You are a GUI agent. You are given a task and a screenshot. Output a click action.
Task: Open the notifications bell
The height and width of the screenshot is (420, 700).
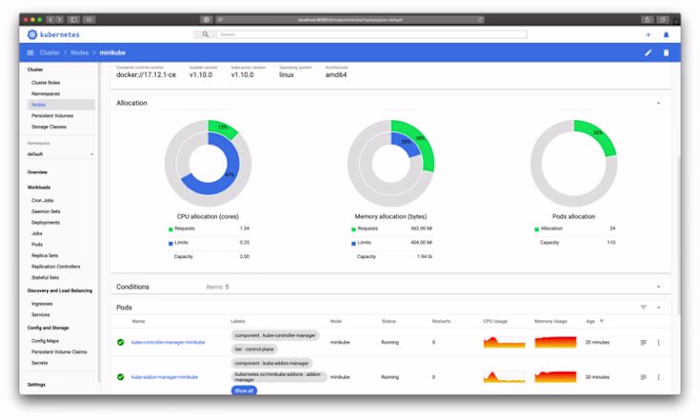[x=666, y=34]
